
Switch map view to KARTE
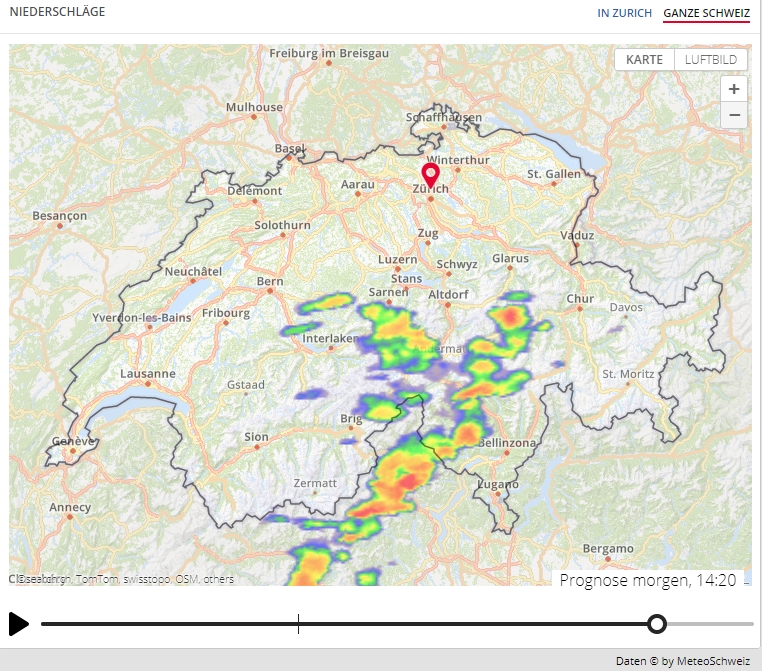click(644, 60)
